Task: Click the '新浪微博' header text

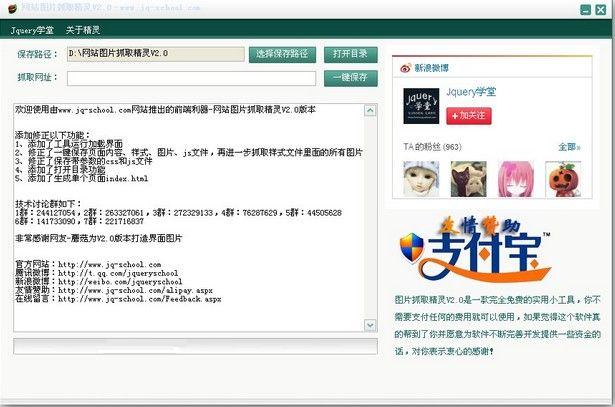Action: point(432,68)
